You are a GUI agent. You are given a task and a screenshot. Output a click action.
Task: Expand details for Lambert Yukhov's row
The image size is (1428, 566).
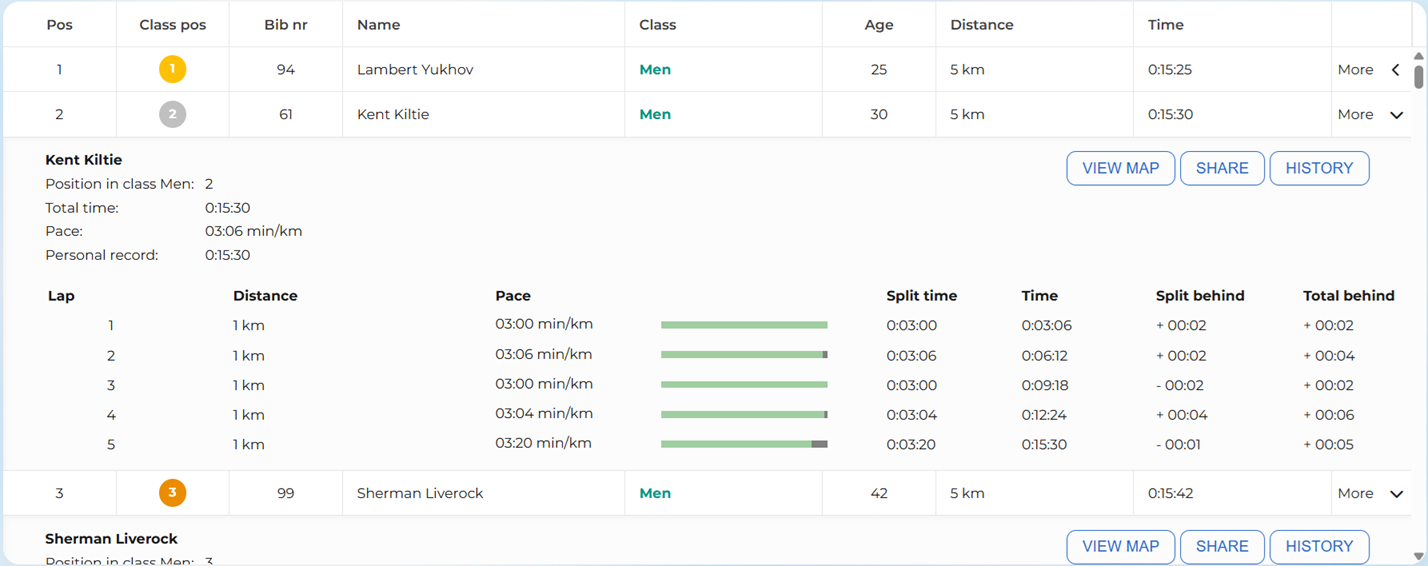[1396, 70]
